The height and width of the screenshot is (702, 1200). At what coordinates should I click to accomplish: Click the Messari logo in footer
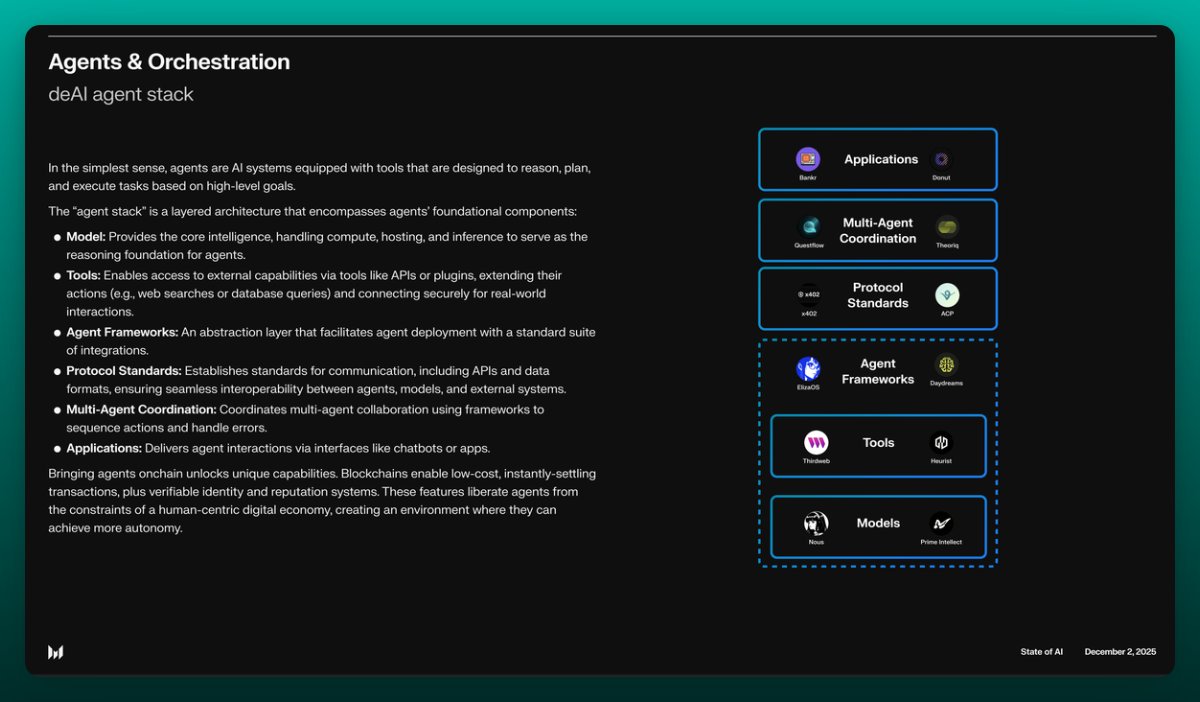(x=56, y=652)
